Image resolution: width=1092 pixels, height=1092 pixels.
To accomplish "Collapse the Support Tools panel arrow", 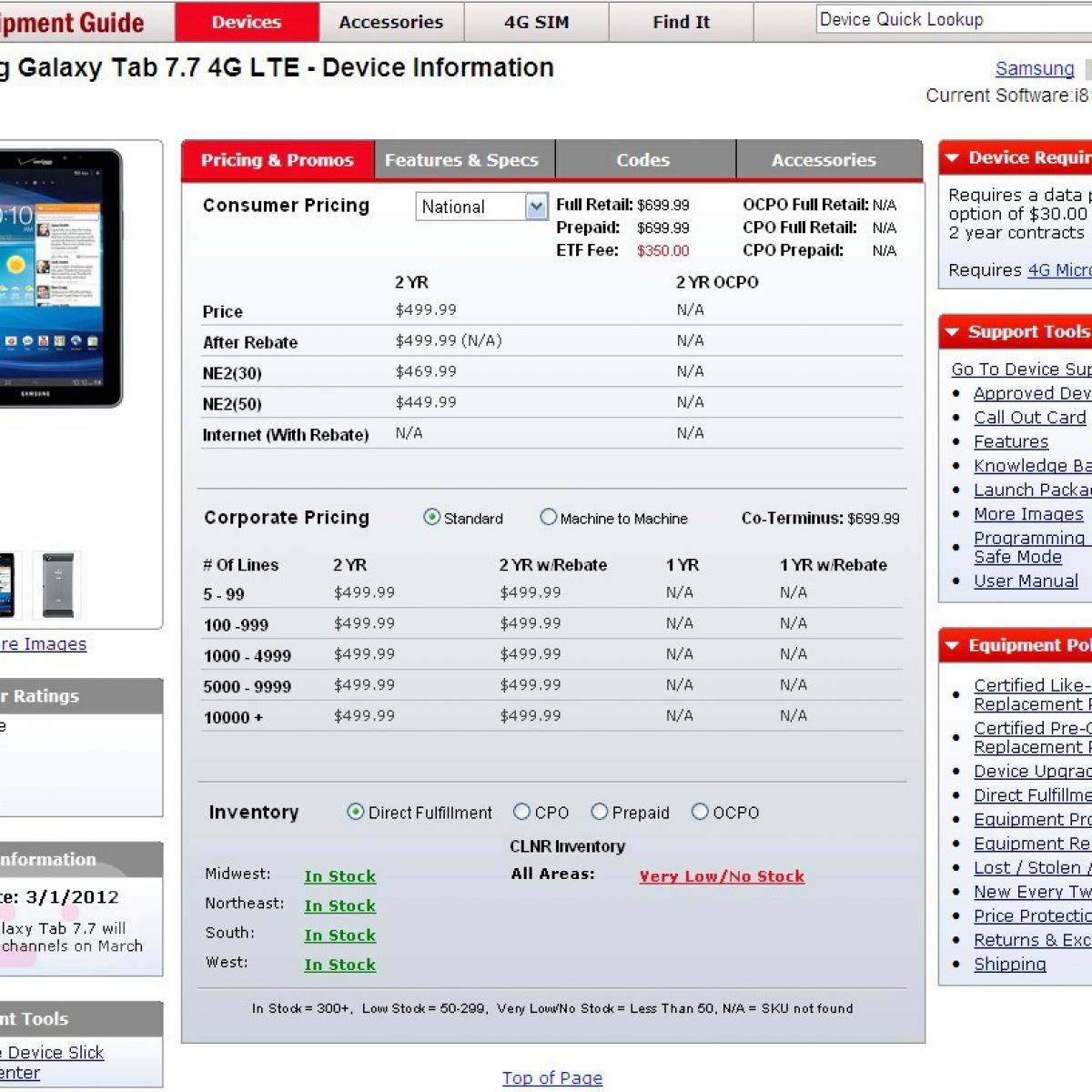I will point(952,332).
